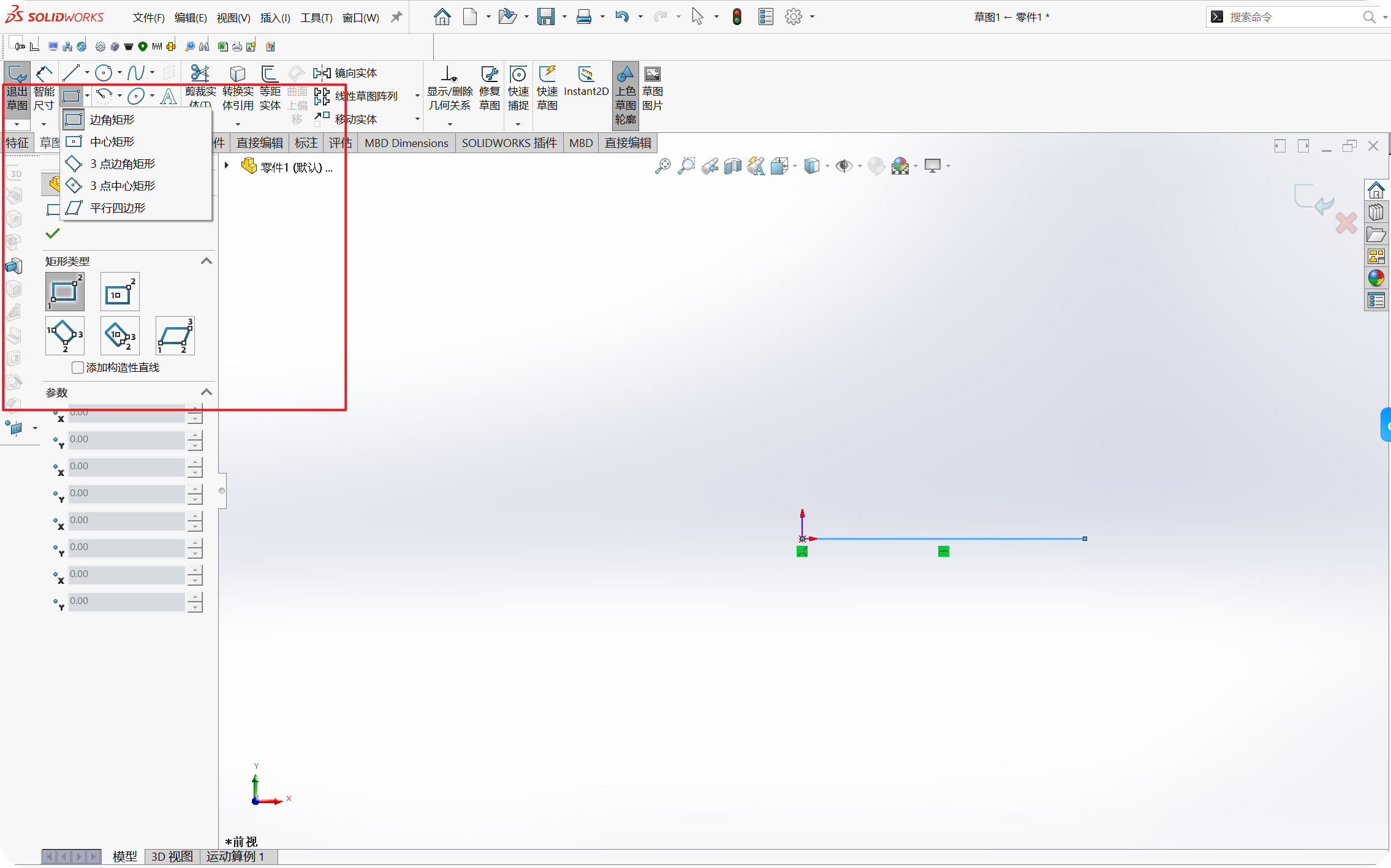The image size is (1391, 868).
Task: Click the 搜索命令 search field
Action: click(x=1287, y=17)
